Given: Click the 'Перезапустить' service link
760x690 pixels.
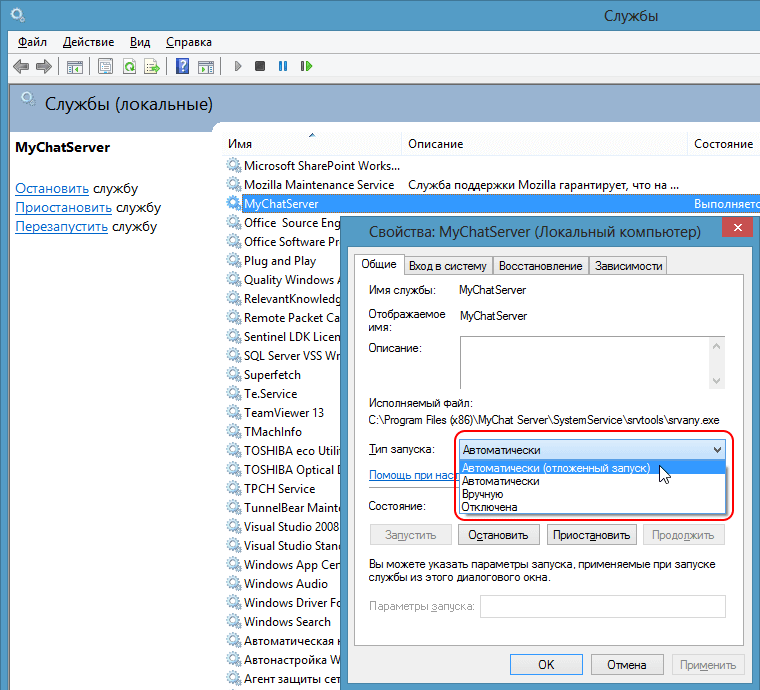Looking at the screenshot, I should point(61,227).
